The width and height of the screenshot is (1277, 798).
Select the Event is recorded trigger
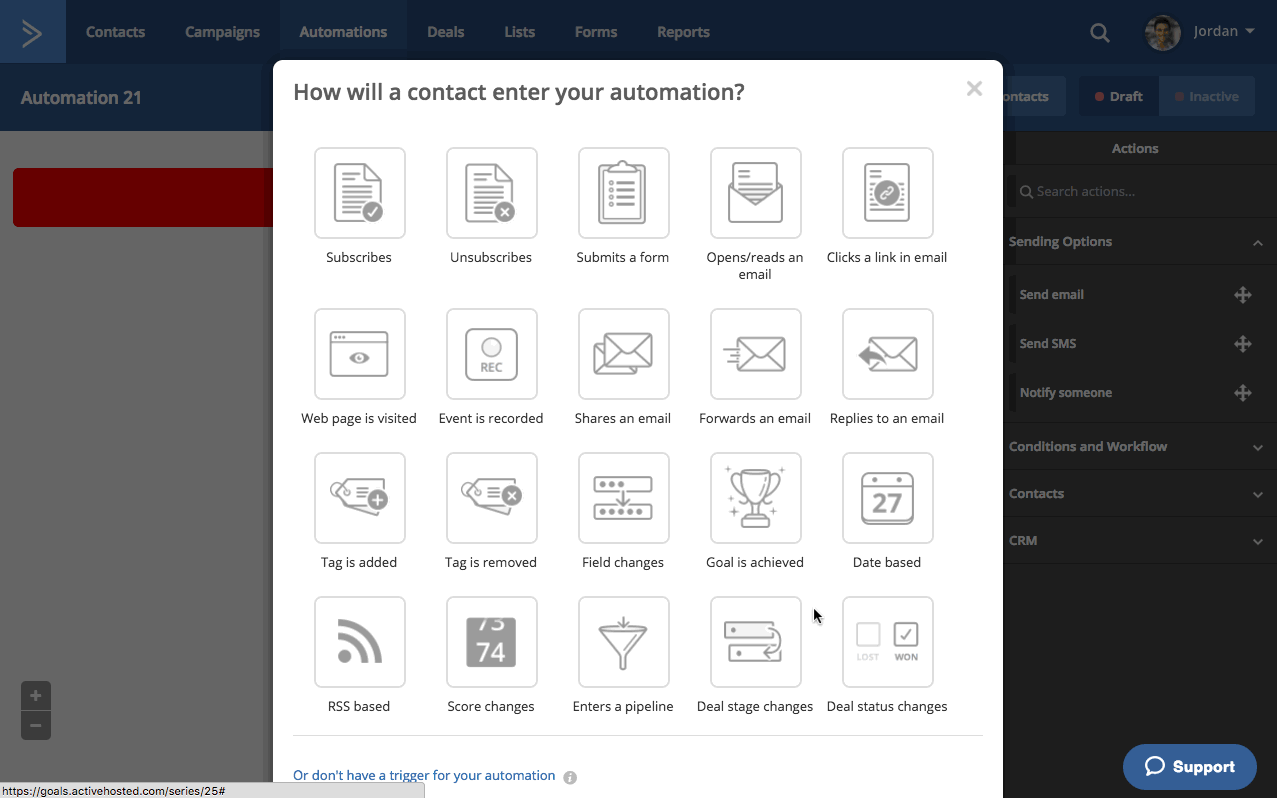click(491, 354)
